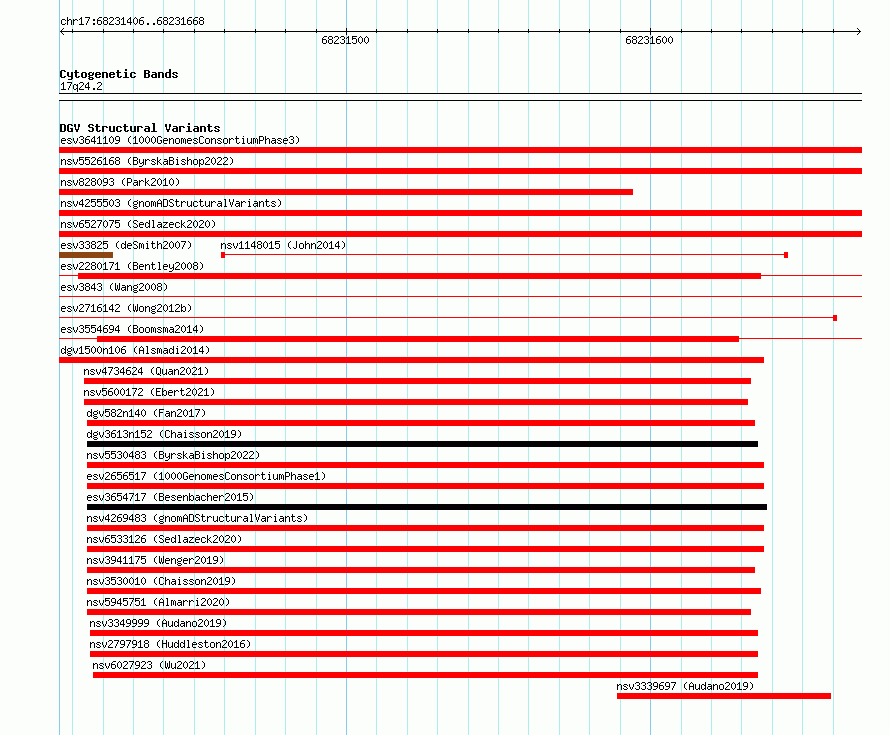Open the nsv1148015 (John2014) label
The image size is (890, 735).
[283, 245]
